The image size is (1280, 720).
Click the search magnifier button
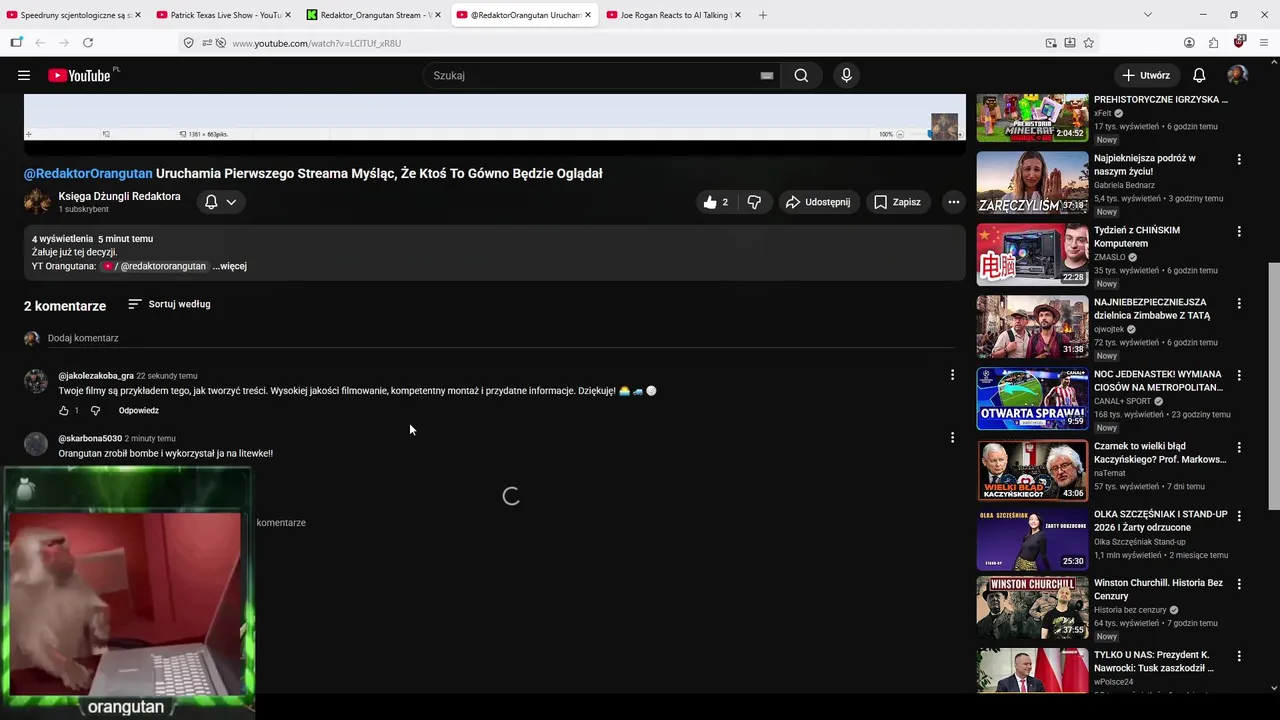point(801,75)
